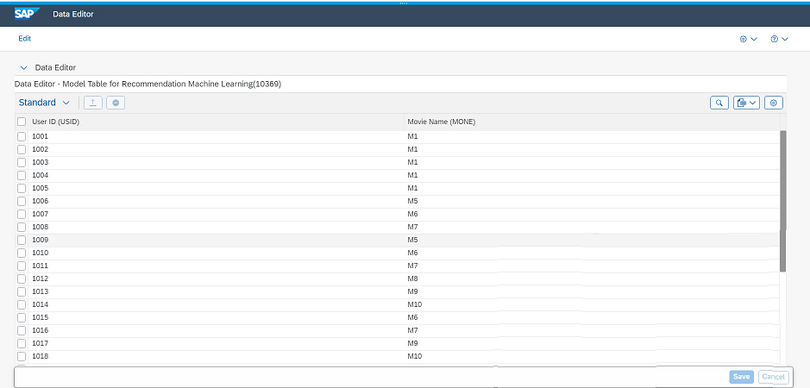Click the M8 movie cell in row 1012
The width and height of the screenshot is (810, 388).
(412, 278)
